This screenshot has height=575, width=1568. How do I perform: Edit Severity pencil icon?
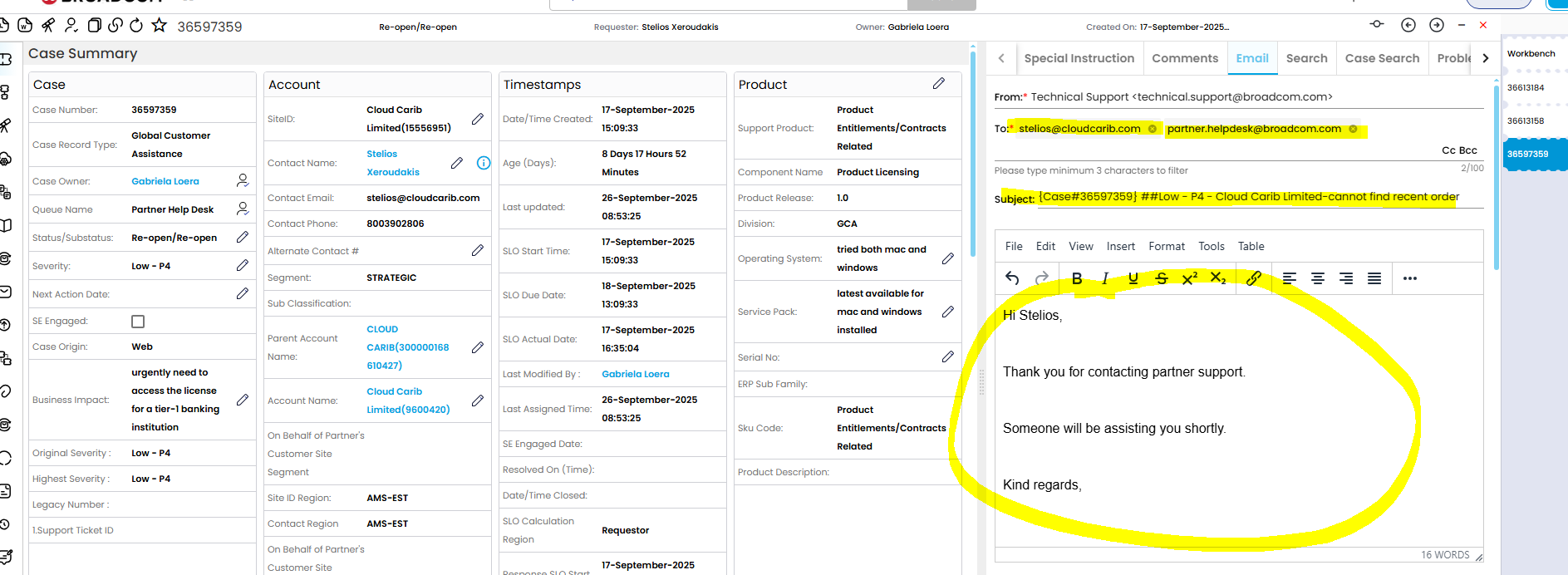[243, 265]
